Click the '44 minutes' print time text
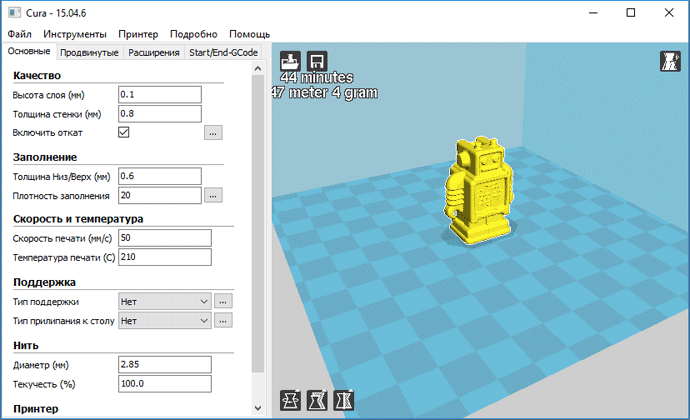The width and height of the screenshot is (690, 420). (x=317, y=77)
